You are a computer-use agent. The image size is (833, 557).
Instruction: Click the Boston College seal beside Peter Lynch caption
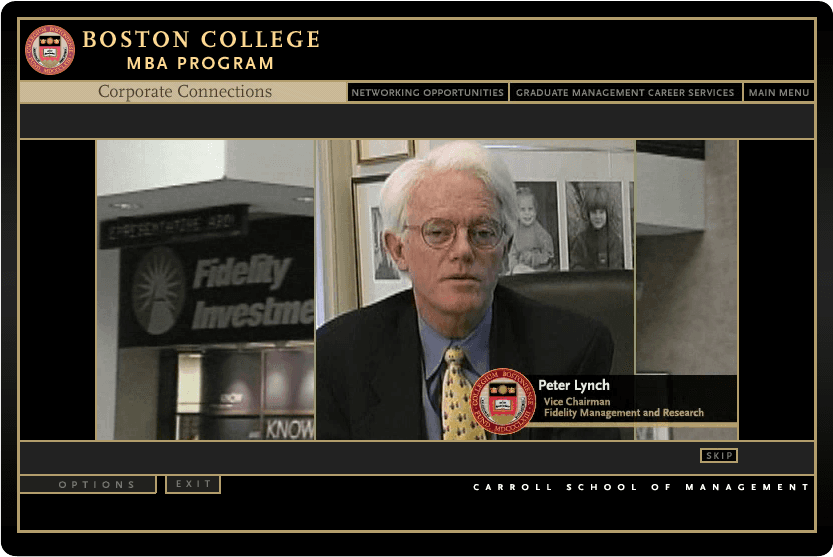503,401
